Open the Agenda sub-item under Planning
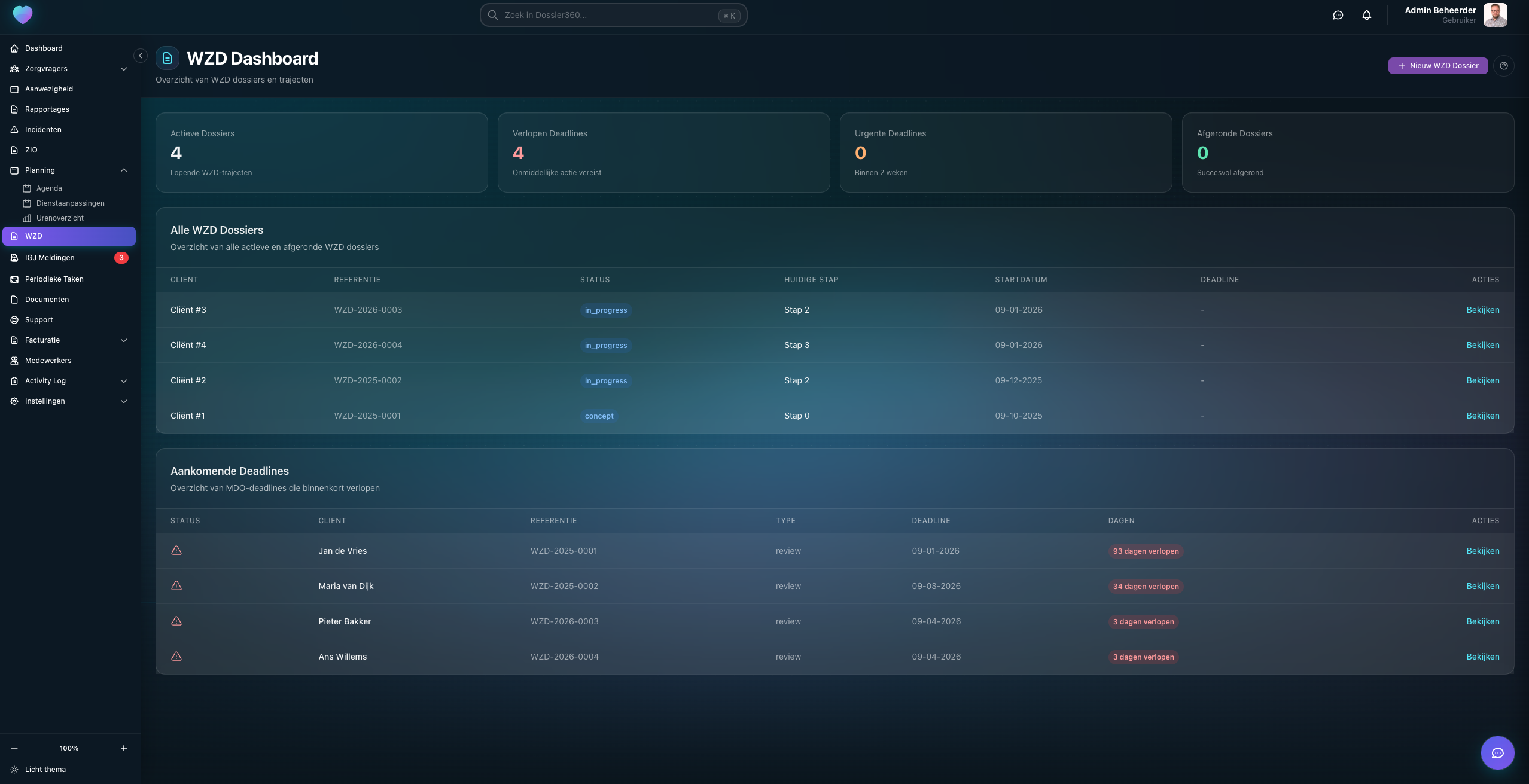The image size is (1529, 784). pos(50,188)
